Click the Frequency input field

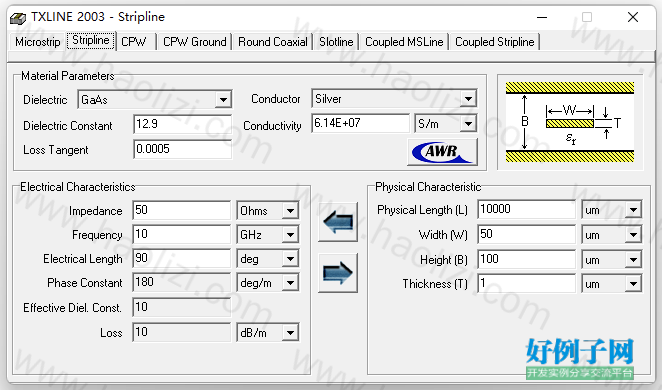[182, 234]
